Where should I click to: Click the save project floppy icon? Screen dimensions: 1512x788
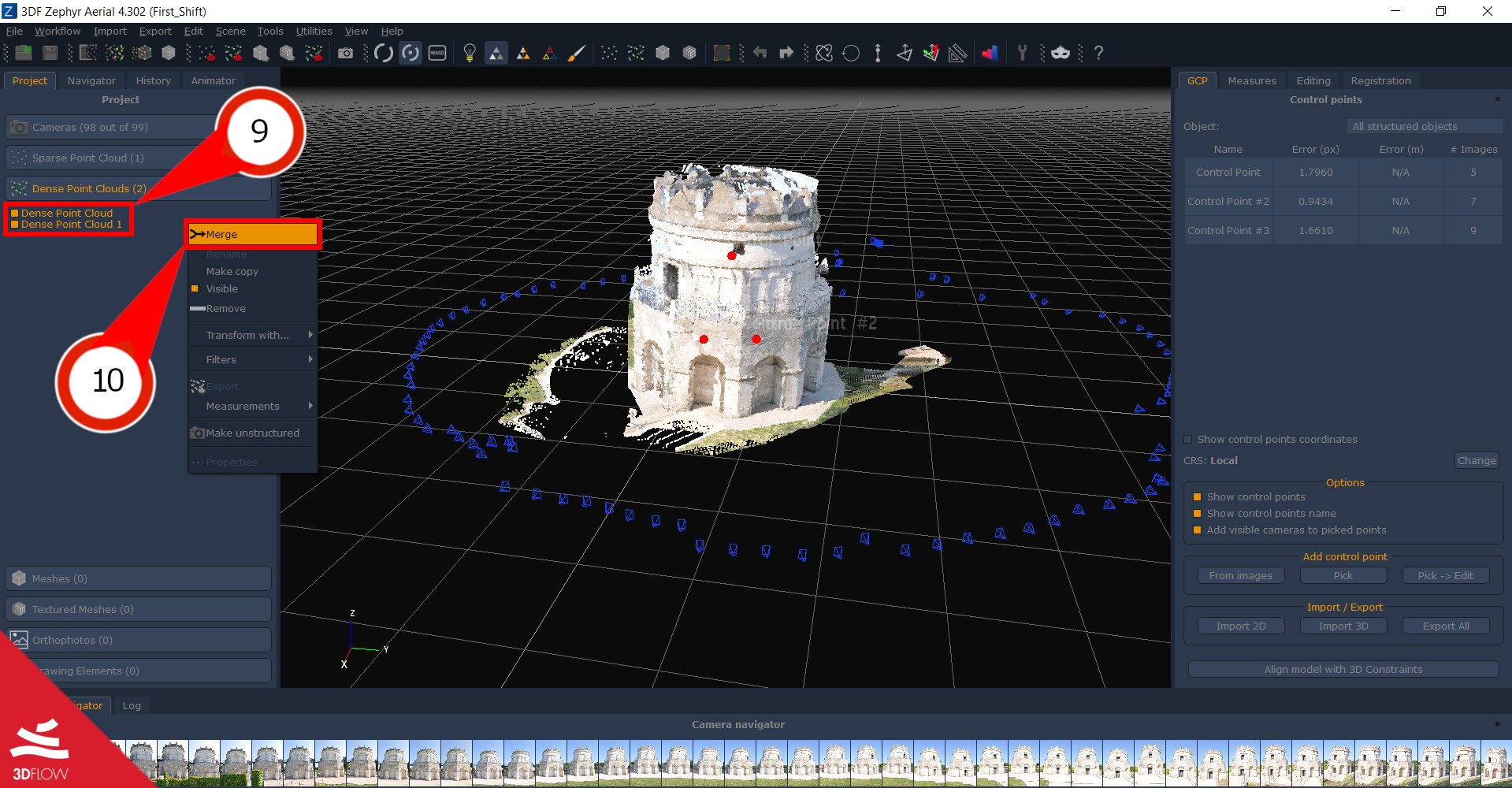50,53
